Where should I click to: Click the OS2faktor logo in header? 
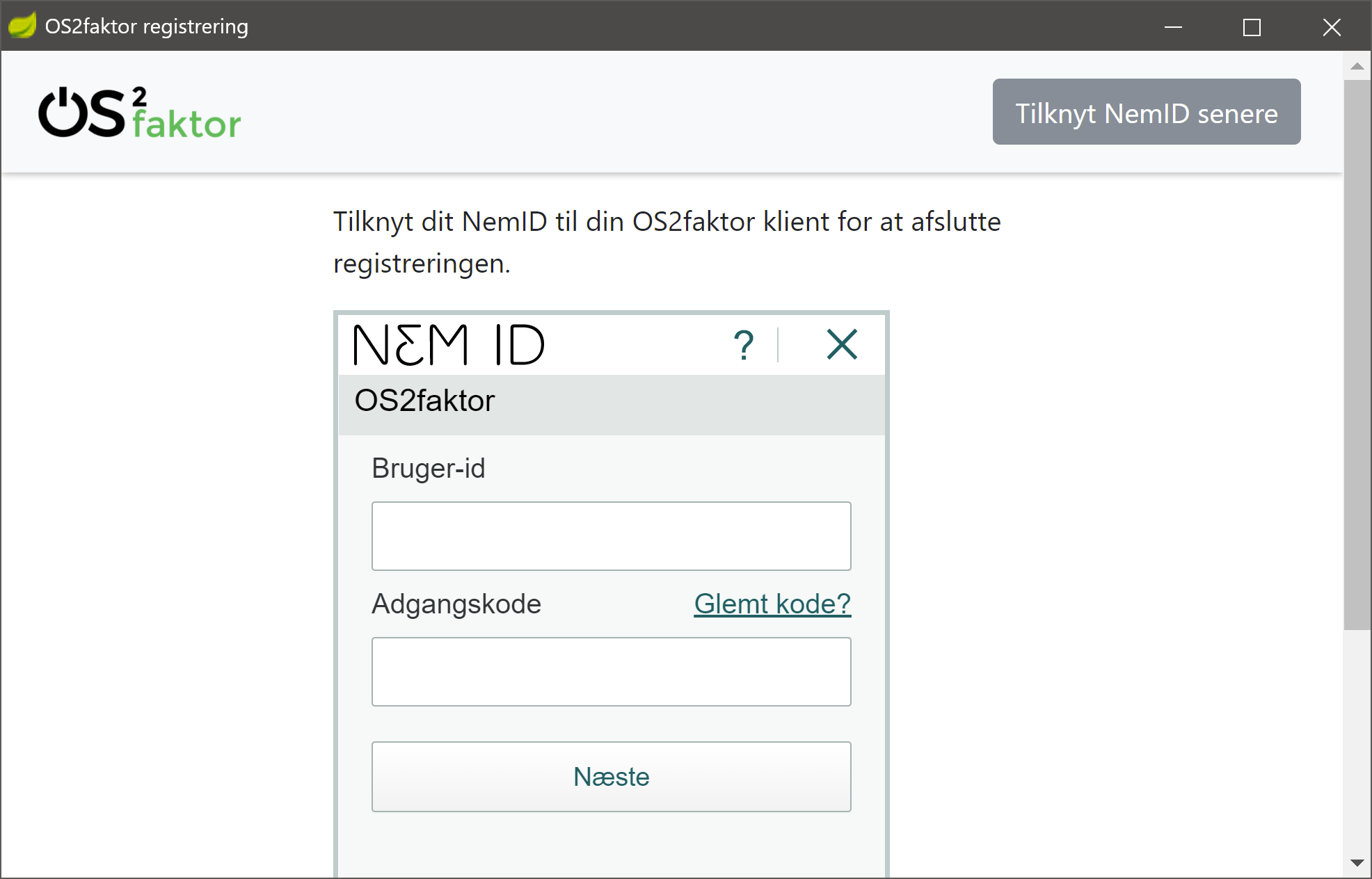pos(140,113)
